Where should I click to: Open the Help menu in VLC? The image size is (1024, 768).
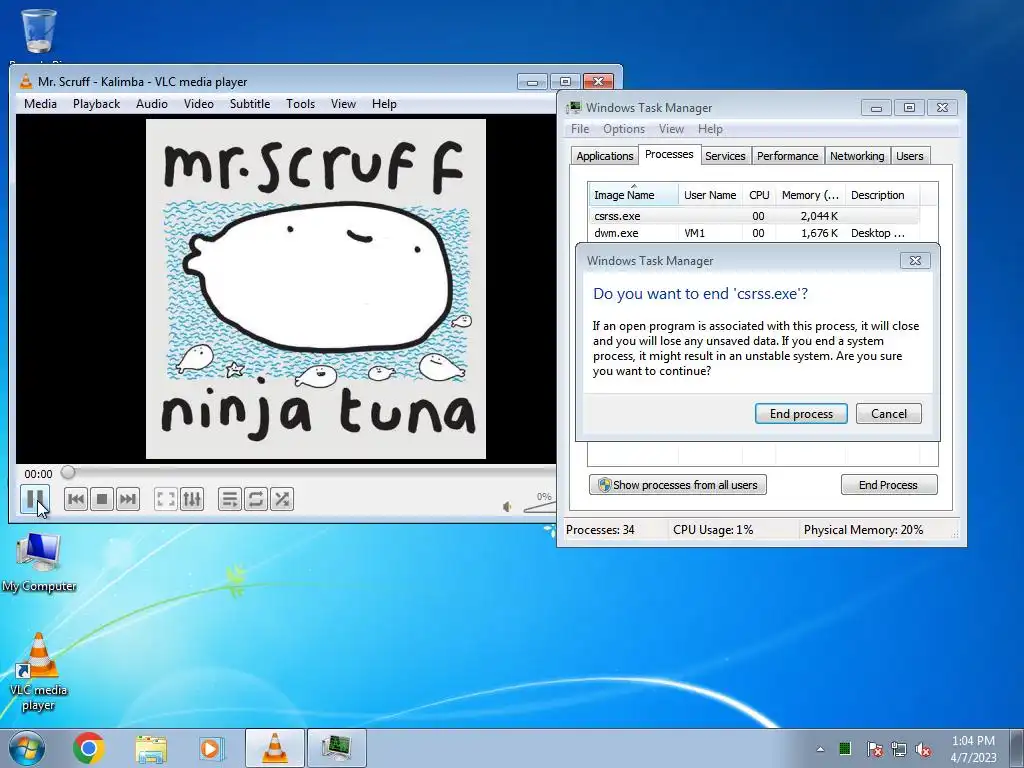384,104
